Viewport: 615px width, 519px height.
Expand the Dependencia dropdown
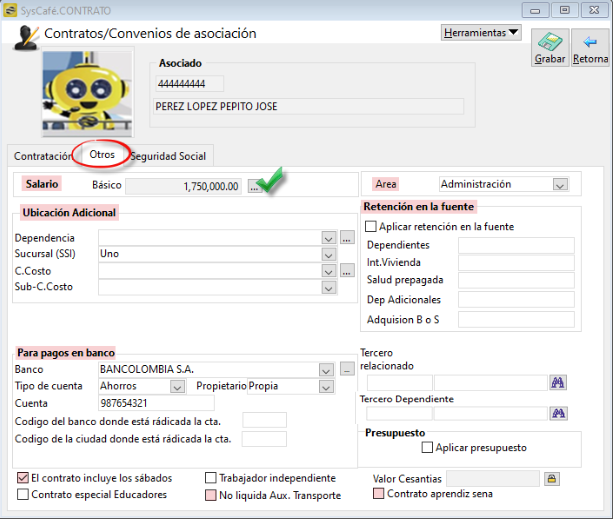[x=328, y=237]
